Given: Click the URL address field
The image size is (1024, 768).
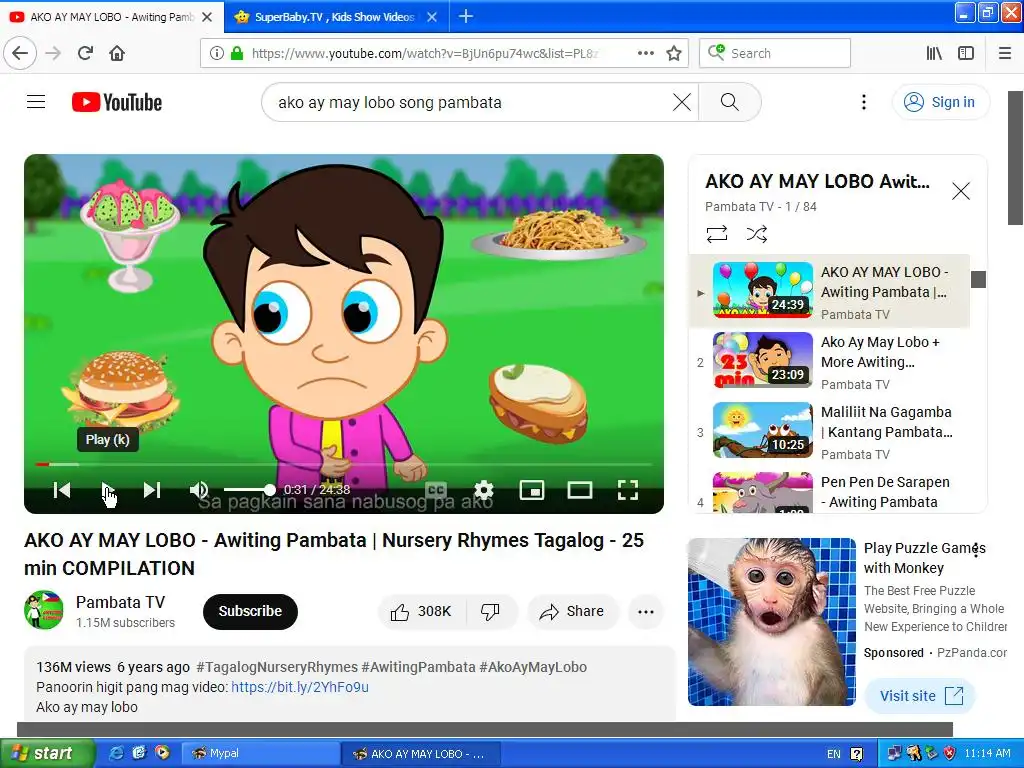Looking at the screenshot, I should pos(424,53).
